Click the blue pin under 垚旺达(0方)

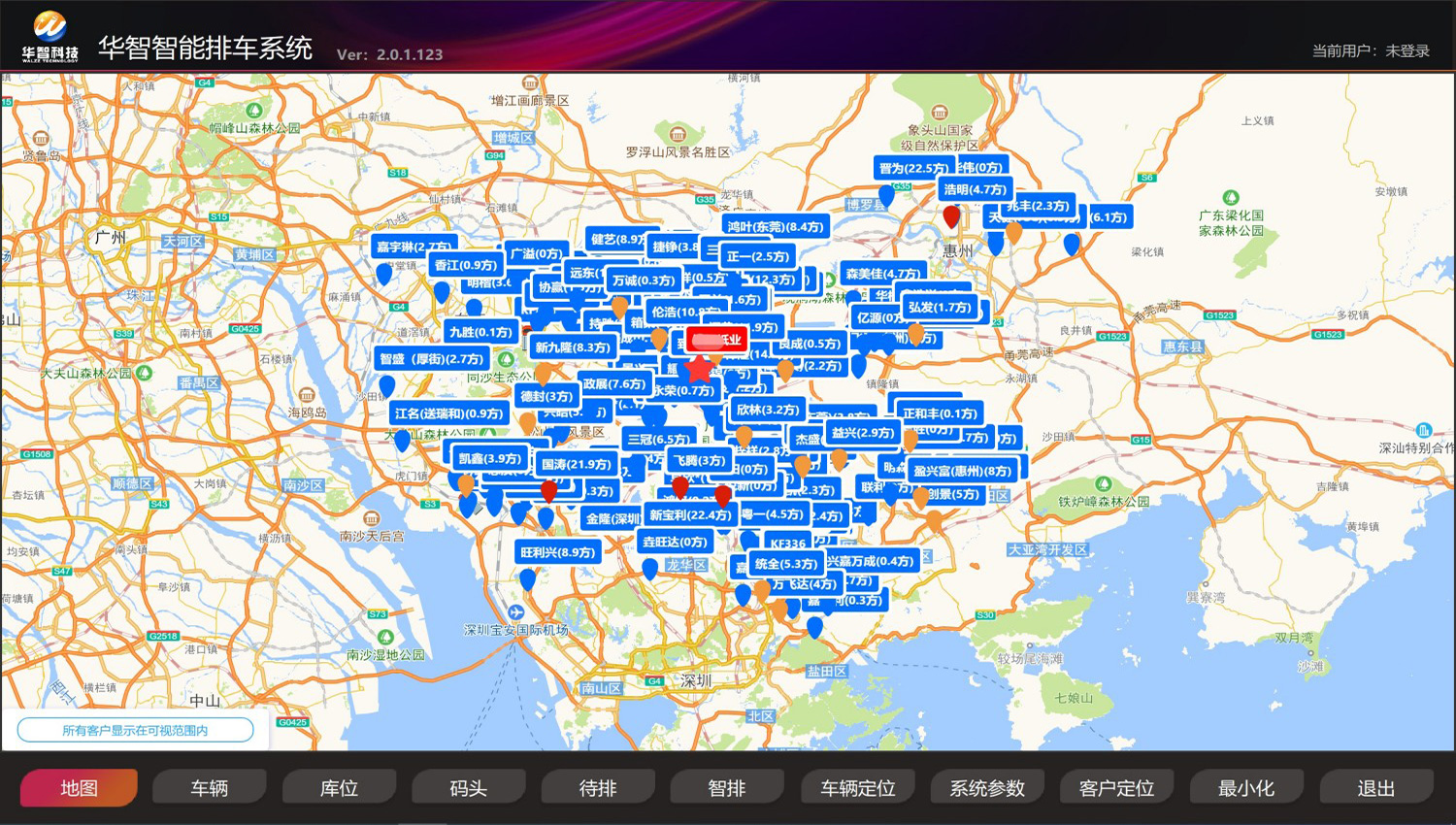pos(649,569)
